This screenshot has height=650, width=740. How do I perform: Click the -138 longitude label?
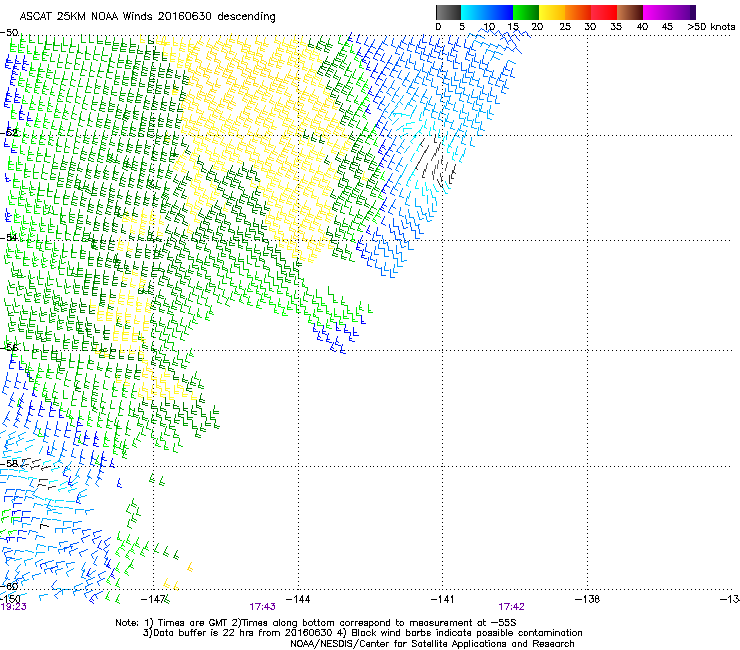(x=587, y=599)
